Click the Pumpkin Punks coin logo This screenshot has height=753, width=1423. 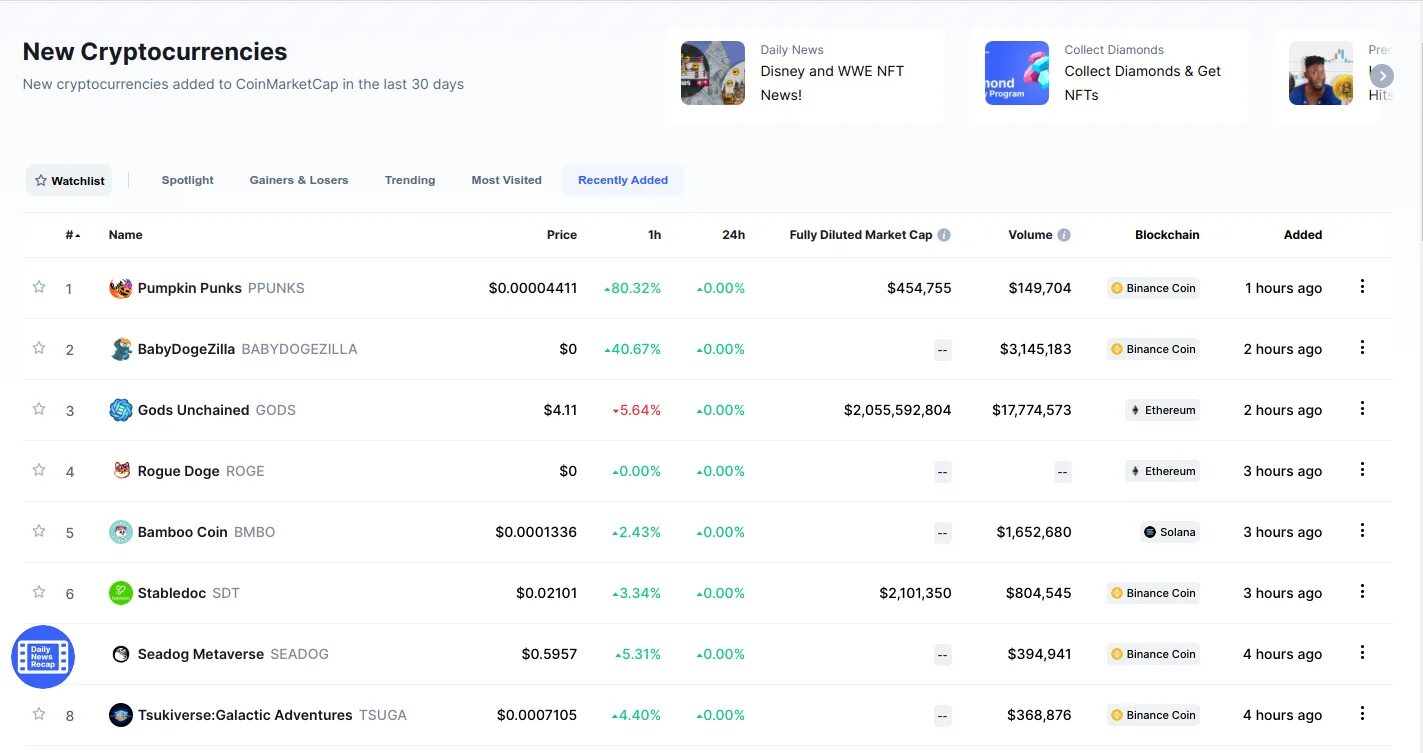point(121,288)
